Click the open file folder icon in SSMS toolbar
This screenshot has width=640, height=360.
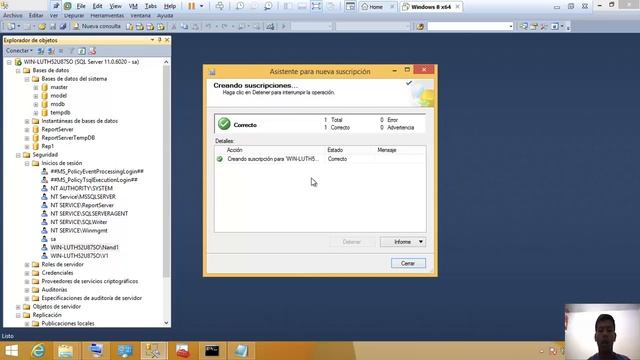pyautogui.click(x=42, y=27)
